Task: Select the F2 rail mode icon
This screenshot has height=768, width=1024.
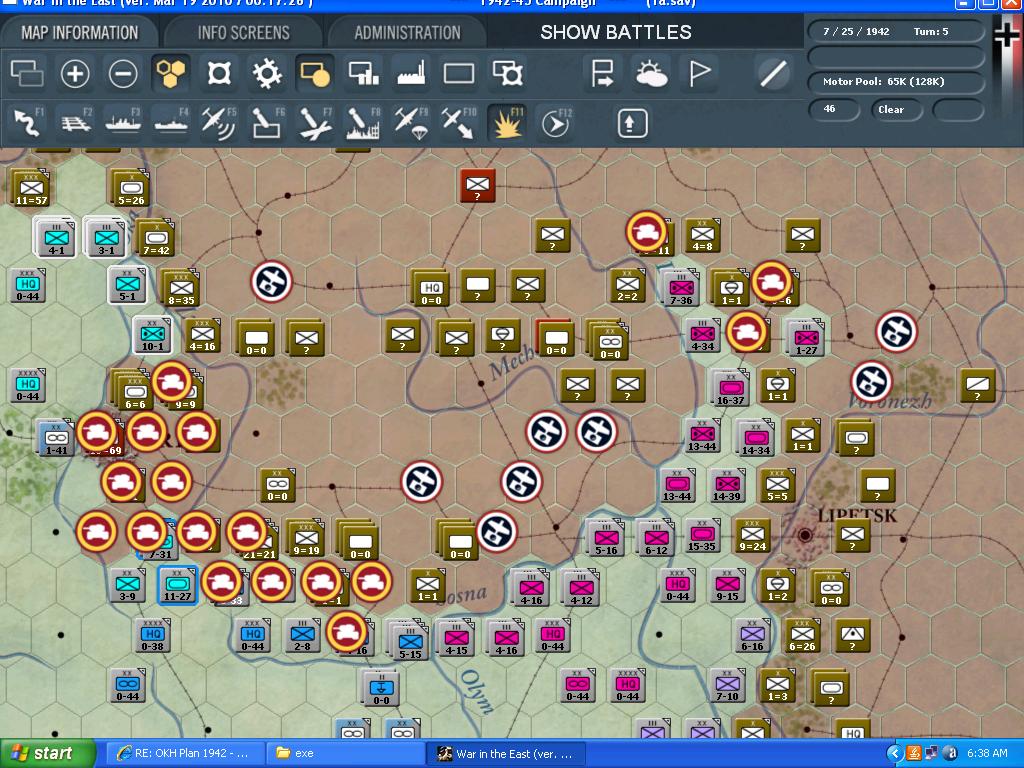Action: pos(75,123)
